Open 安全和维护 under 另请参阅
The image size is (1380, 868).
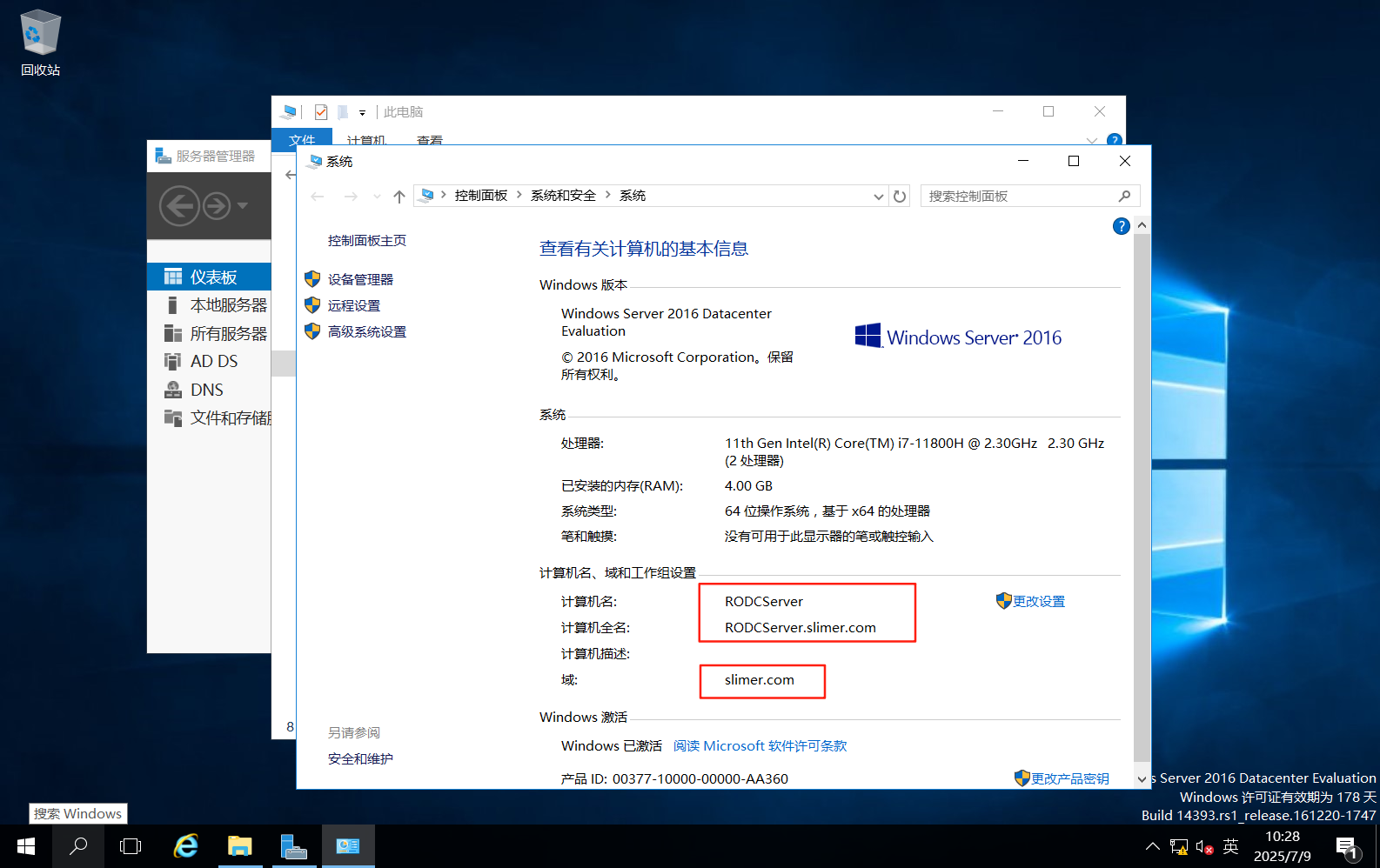[360, 759]
